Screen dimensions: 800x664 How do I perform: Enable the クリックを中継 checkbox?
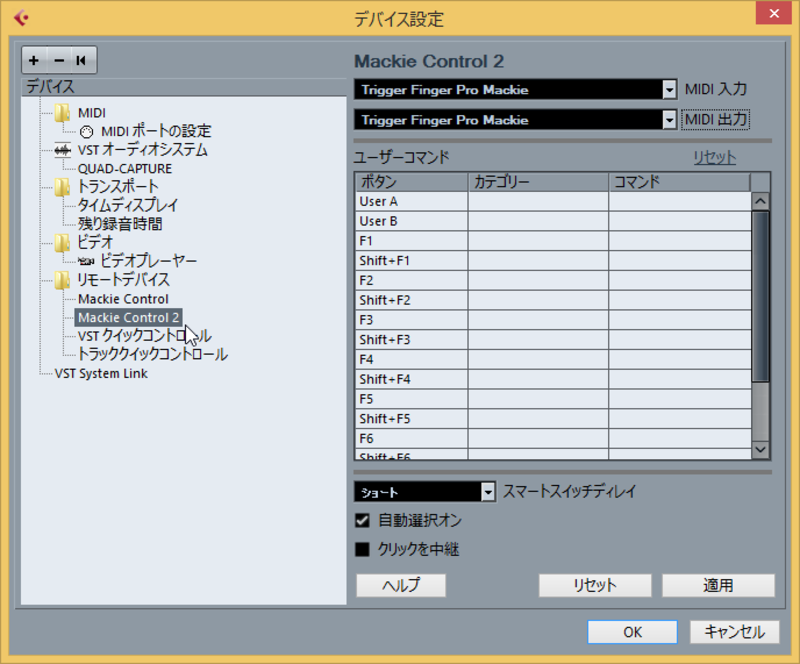(362, 550)
